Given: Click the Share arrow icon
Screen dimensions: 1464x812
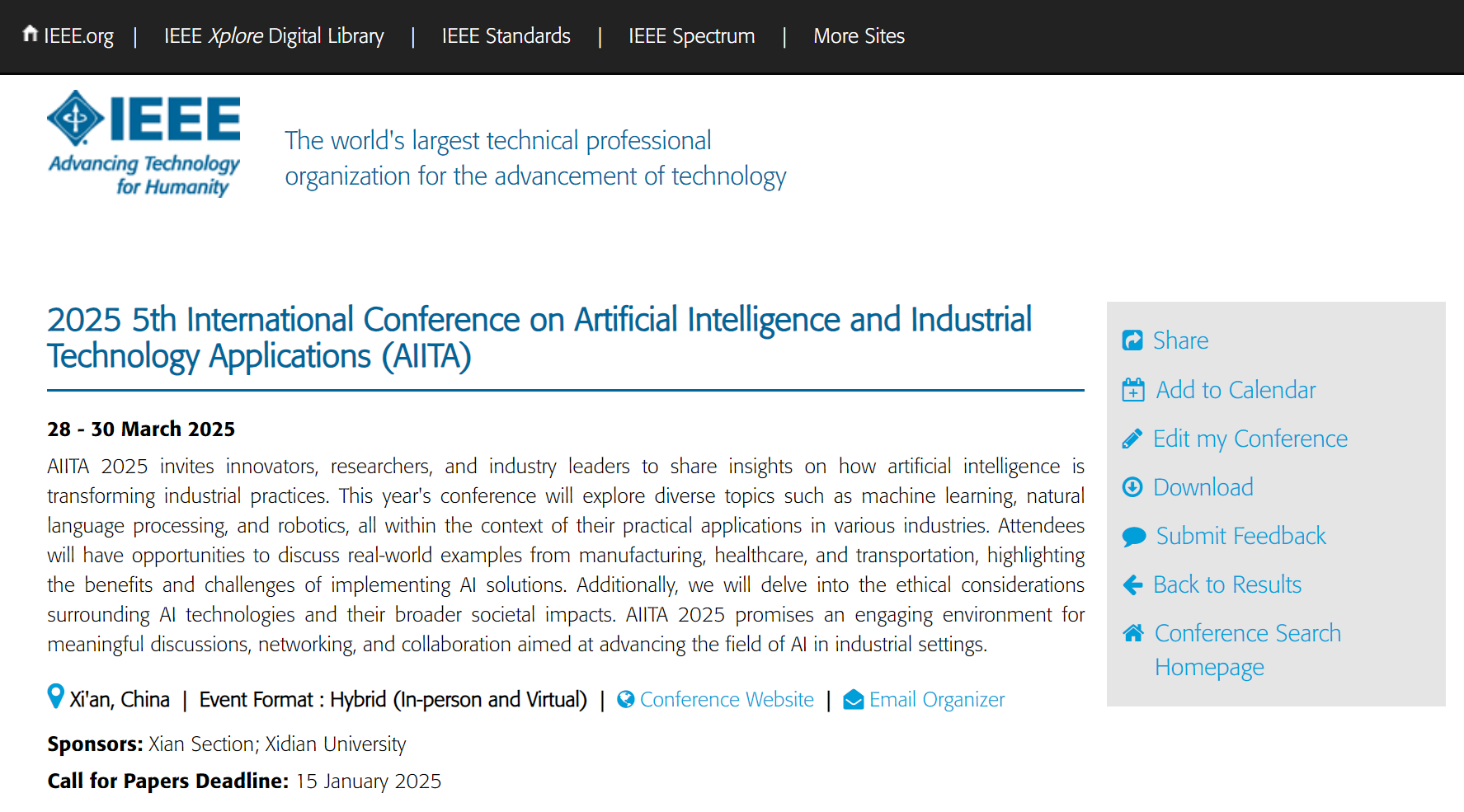Looking at the screenshot, I should point(1132,340).
